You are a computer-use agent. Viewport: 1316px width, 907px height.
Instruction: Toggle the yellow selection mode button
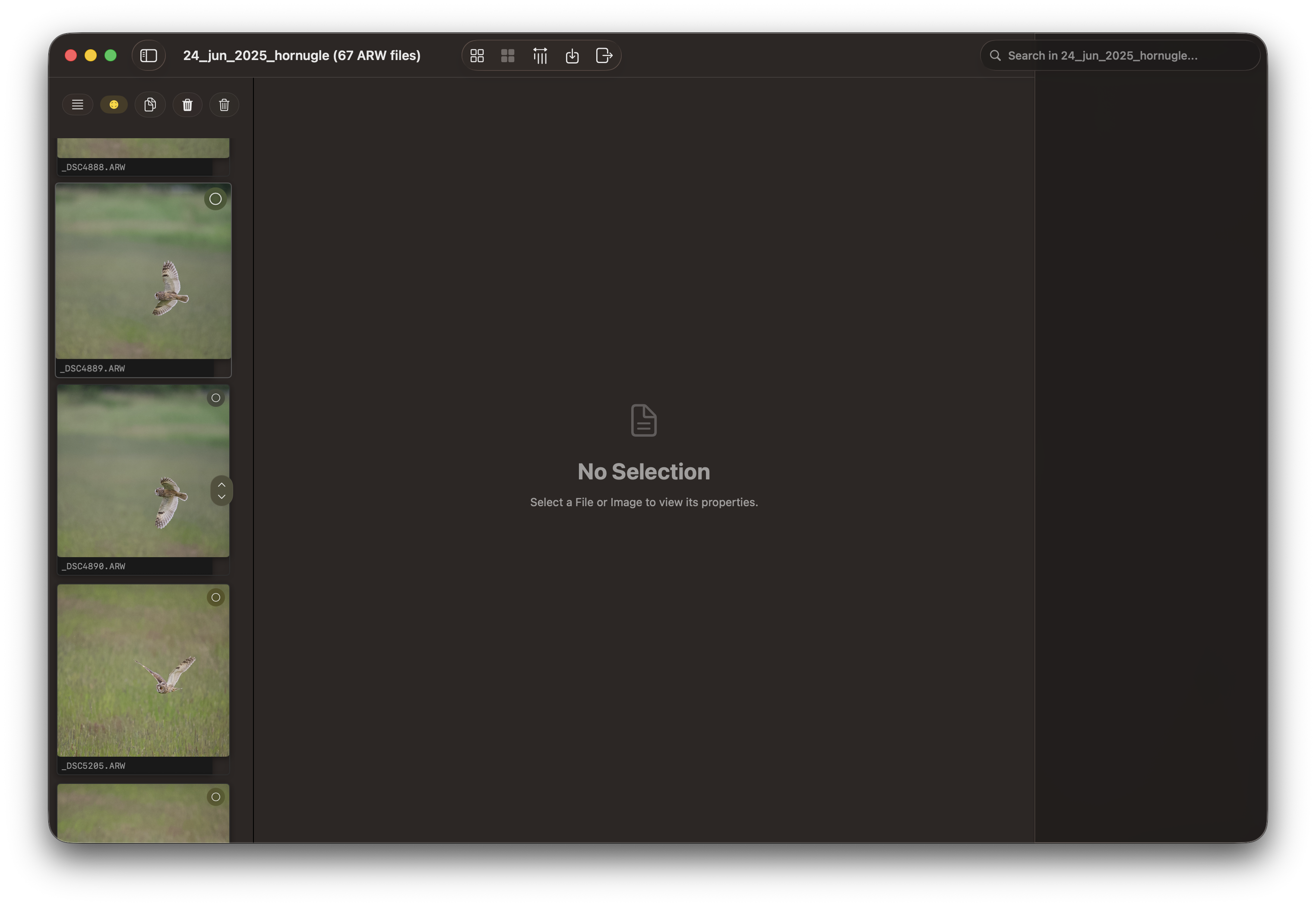tap(114, 105)
